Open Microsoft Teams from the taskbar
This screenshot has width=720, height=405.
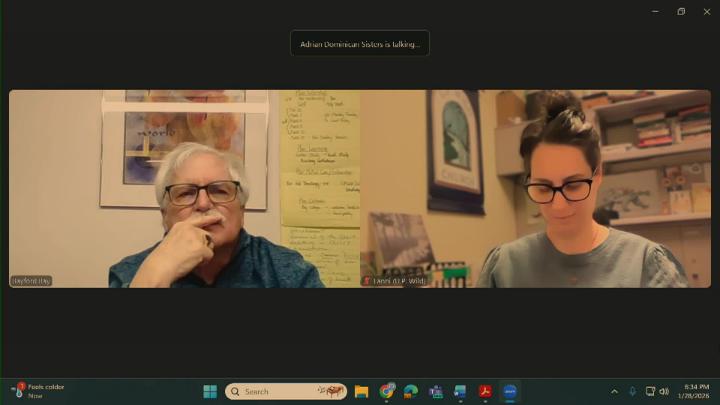coord(436,391)
